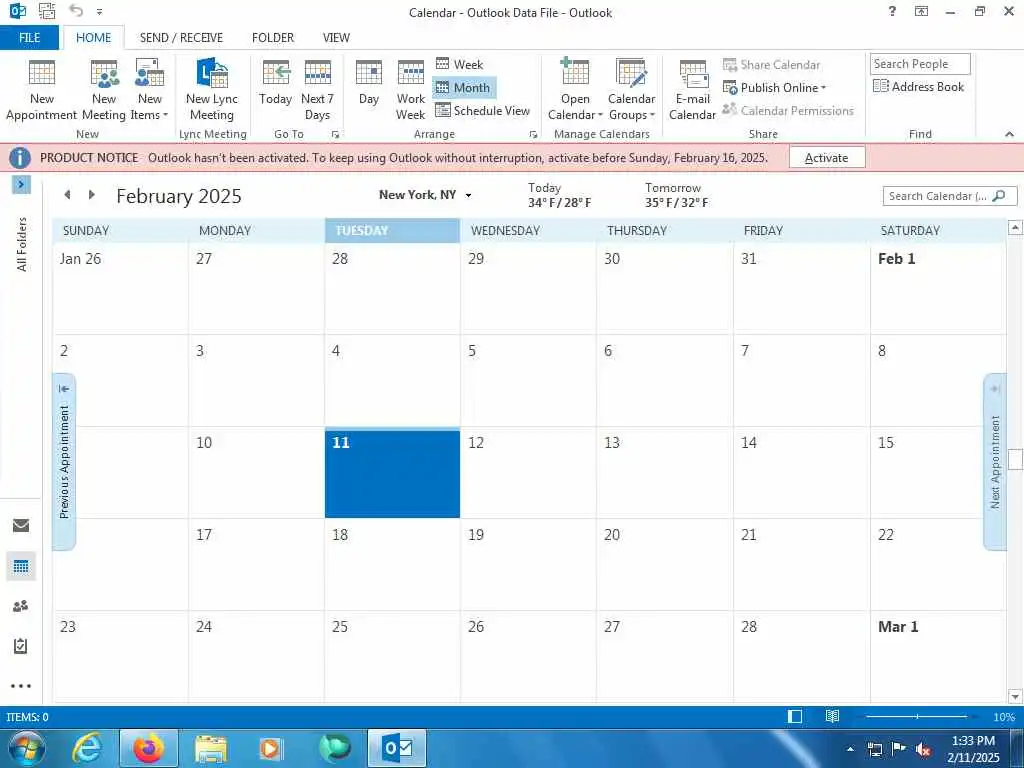Open the Arrange dialog launcher
Viewport: 1024px width, 768px height.
[x=533, y=135]
